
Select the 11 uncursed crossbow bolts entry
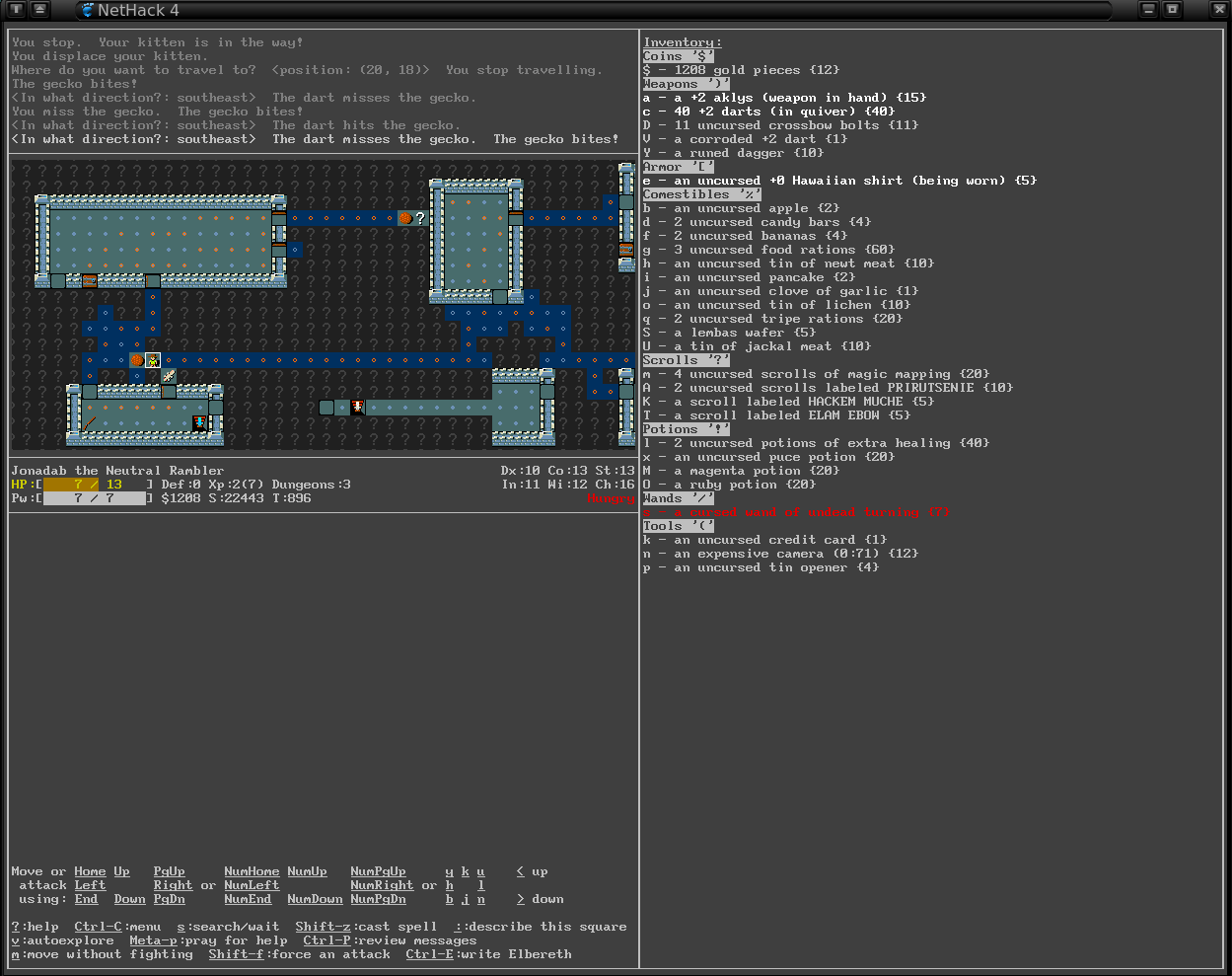click(780, 125)
